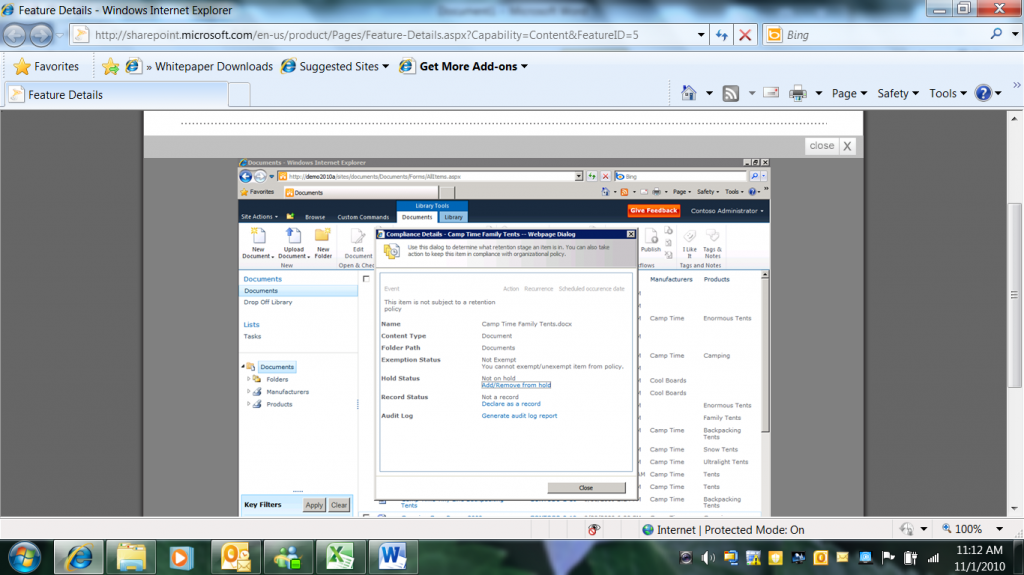Click the Home house icon in command bar

point(689,93)
